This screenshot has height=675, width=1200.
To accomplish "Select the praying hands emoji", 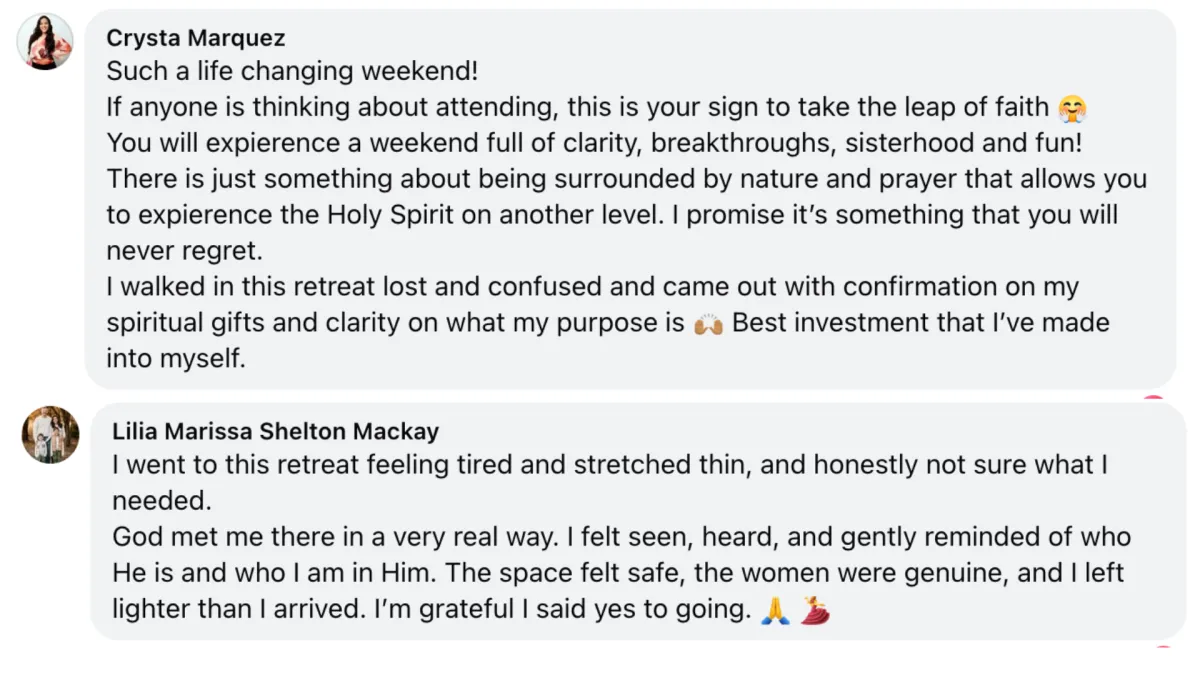I will (x=775, y=610).
